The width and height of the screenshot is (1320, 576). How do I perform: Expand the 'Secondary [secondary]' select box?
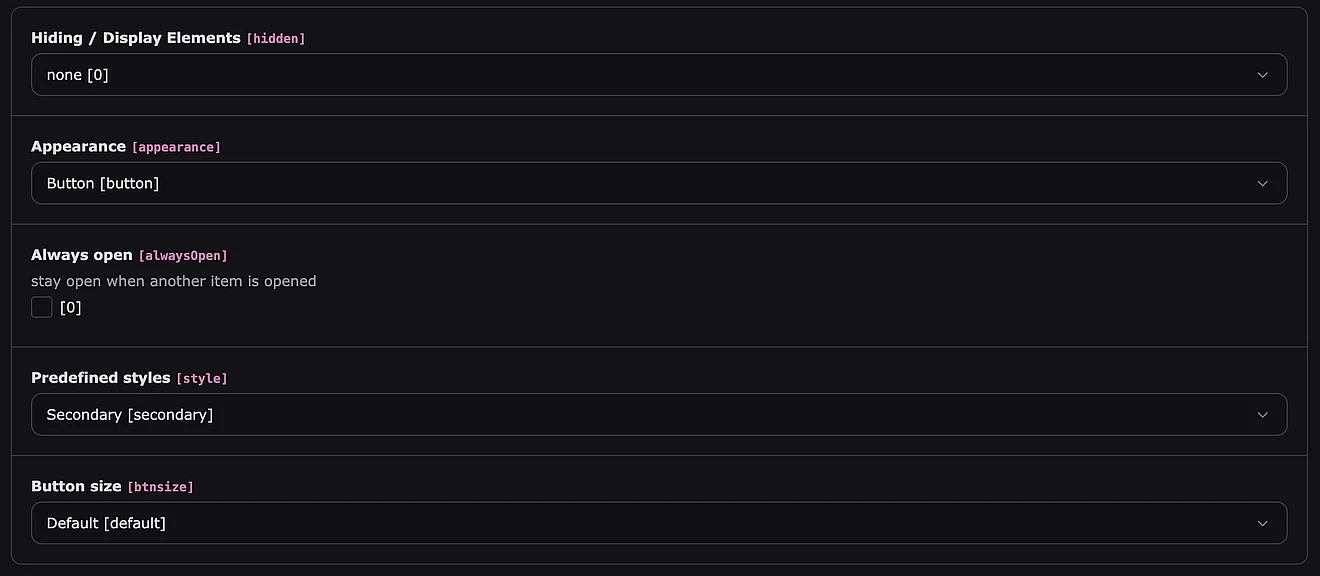tap(640, 415)
